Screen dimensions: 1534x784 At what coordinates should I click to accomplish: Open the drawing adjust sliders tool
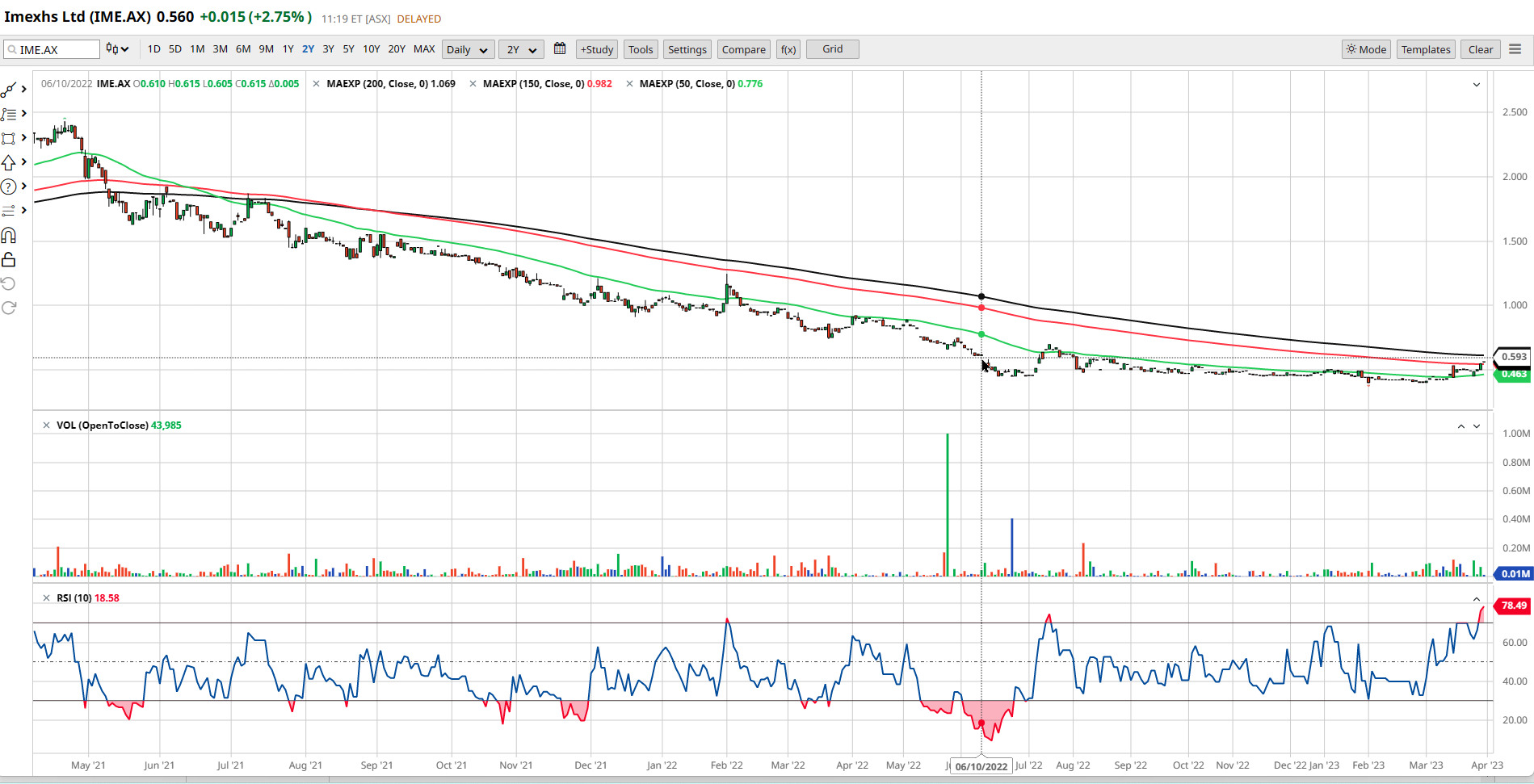pyautogui.click(x=9, y=211)
